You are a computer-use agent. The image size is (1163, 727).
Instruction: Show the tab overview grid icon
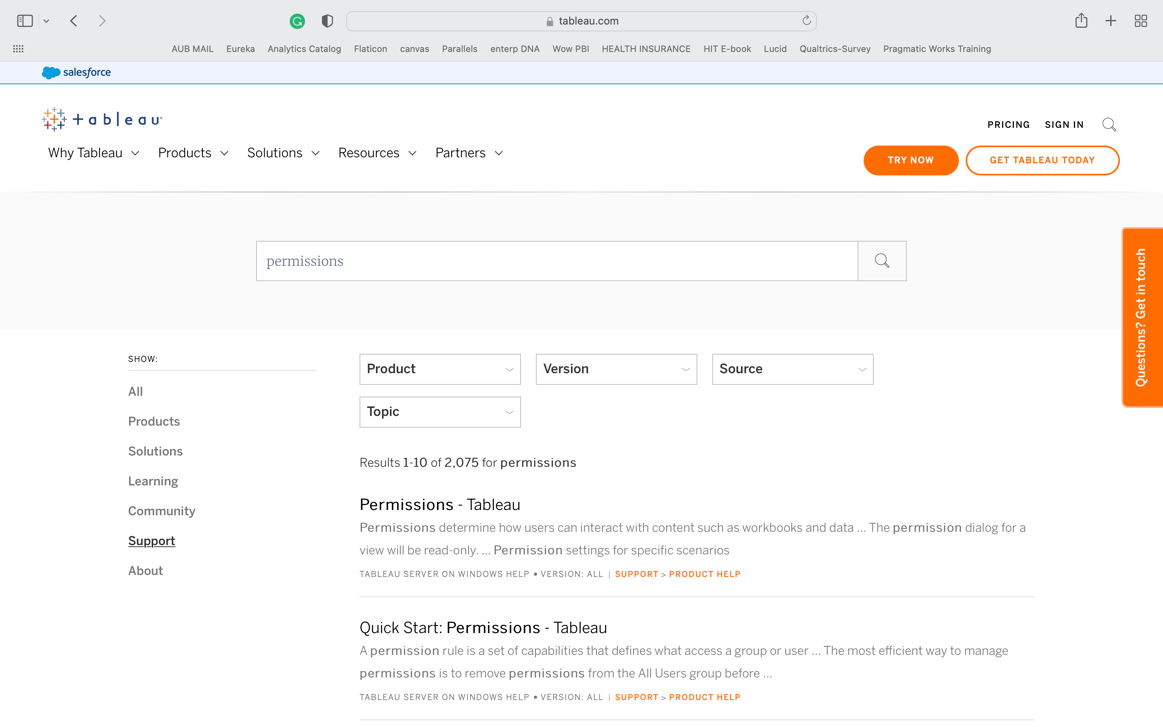1141,21
